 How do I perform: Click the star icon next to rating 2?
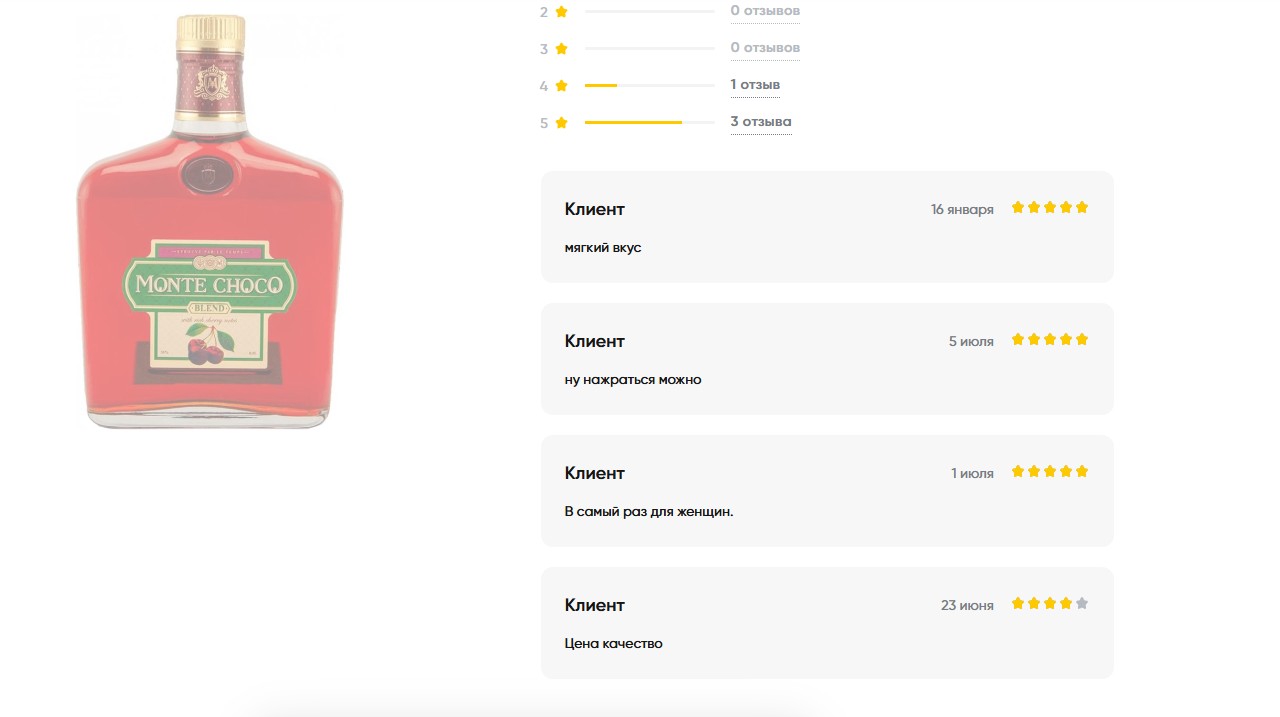point(561,11)
